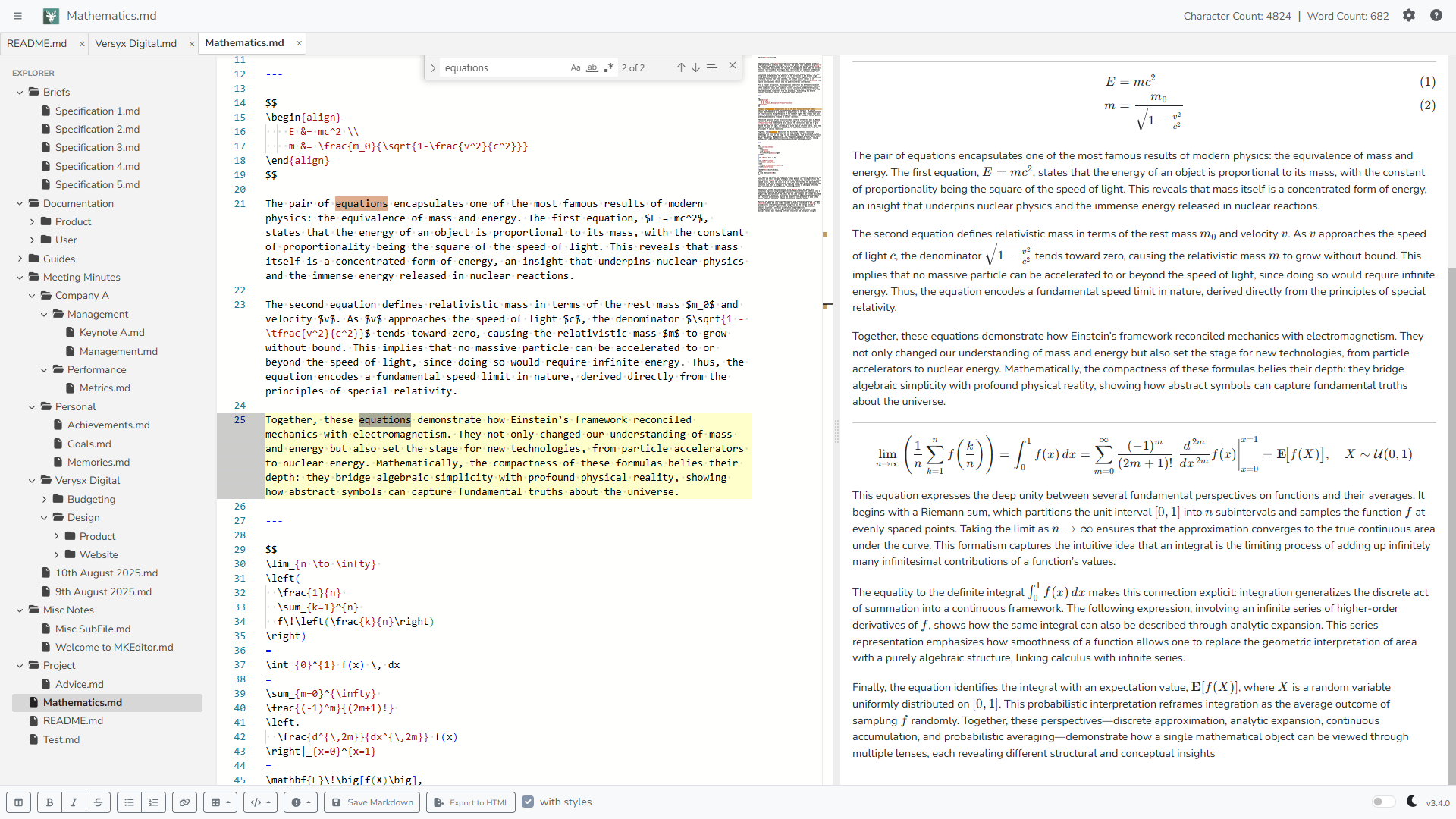Switch the dark mode toggle

[x=1384, y=802]
